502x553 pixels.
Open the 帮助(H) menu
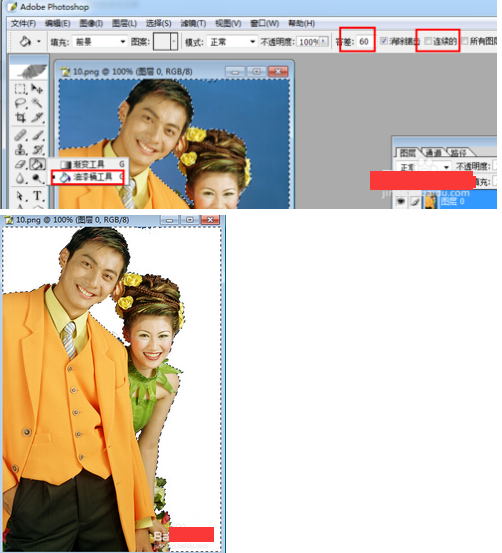coord(302,24)
